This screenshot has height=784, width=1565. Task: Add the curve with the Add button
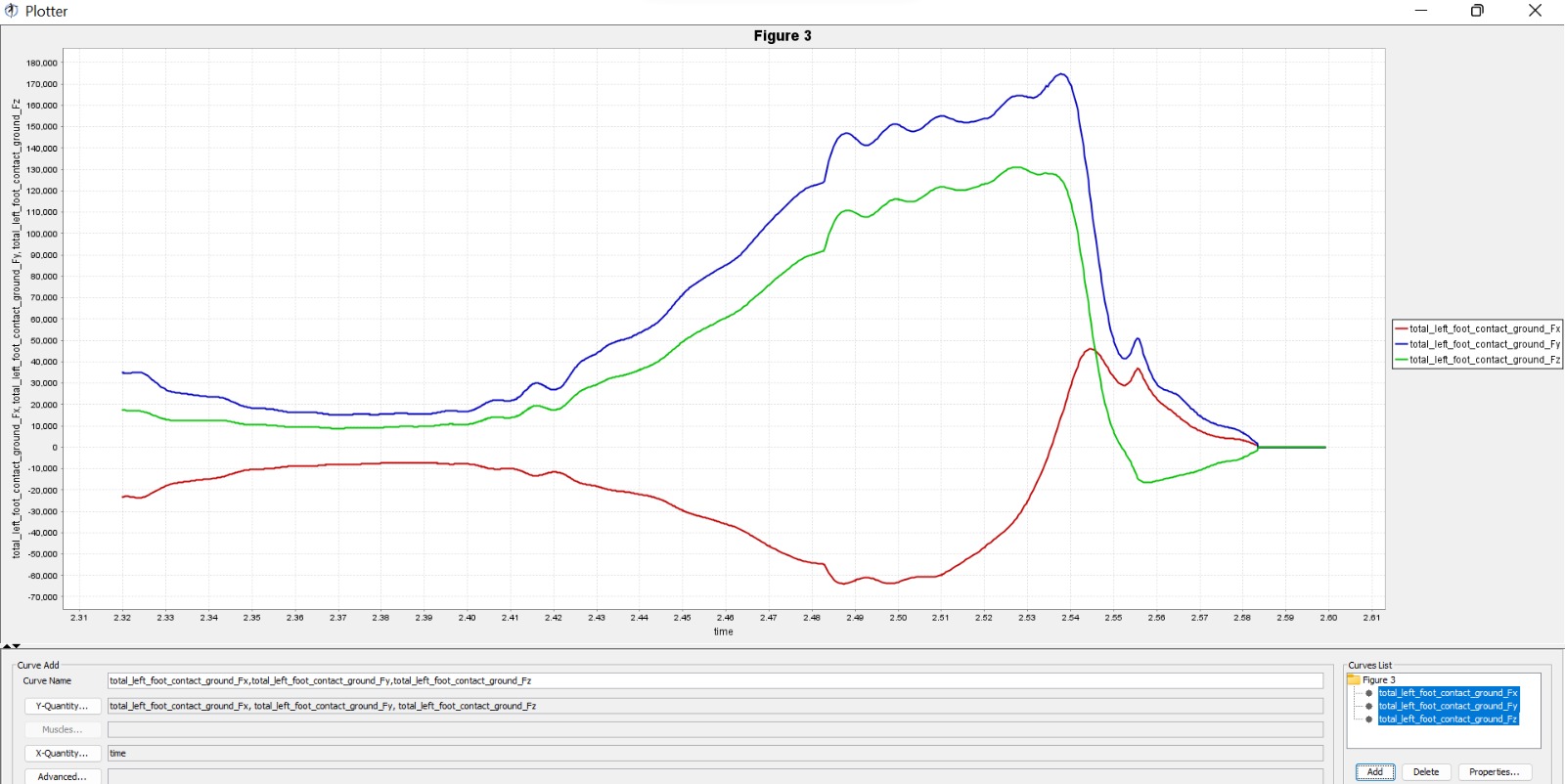(x=1375, y=772)
